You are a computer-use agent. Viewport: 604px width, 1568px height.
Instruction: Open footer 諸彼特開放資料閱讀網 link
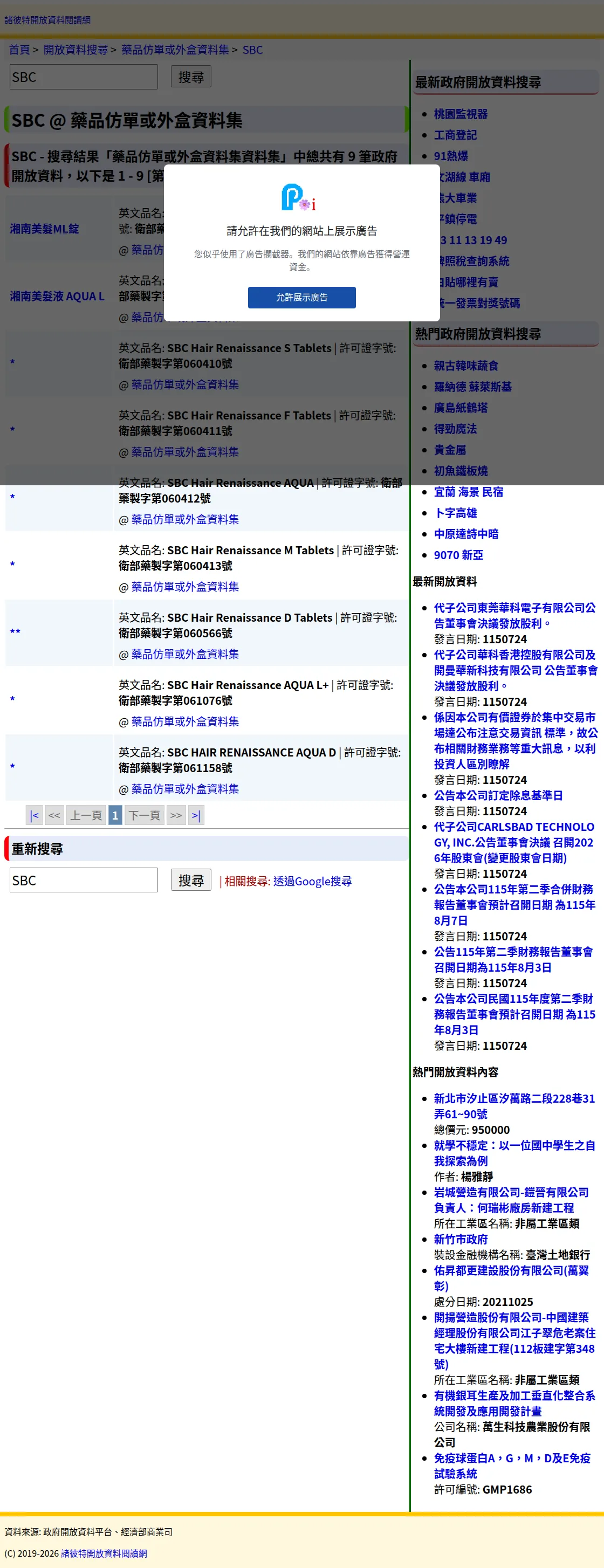pos(104,1553)
